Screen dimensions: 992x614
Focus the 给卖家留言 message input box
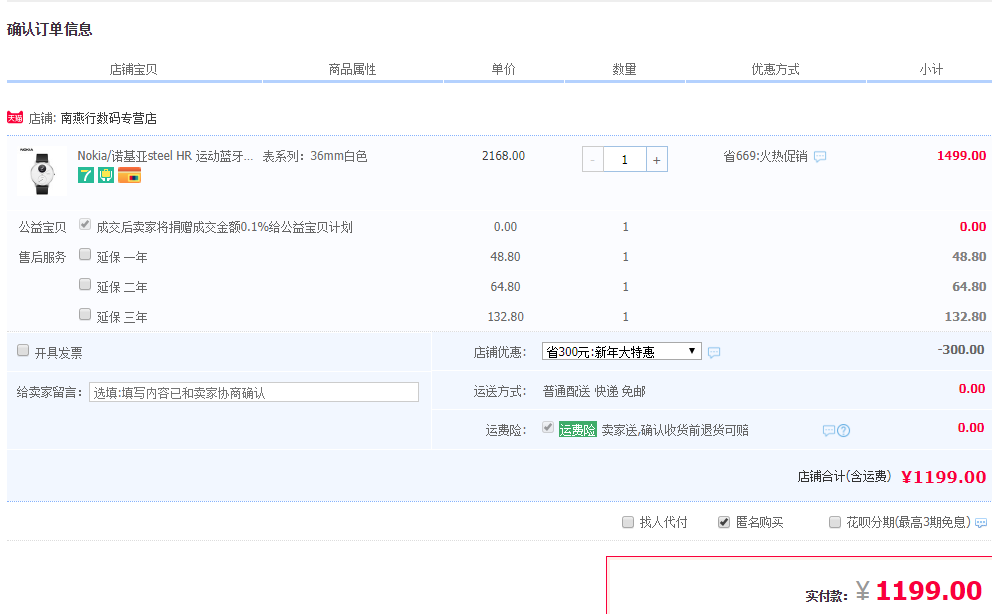254,392
